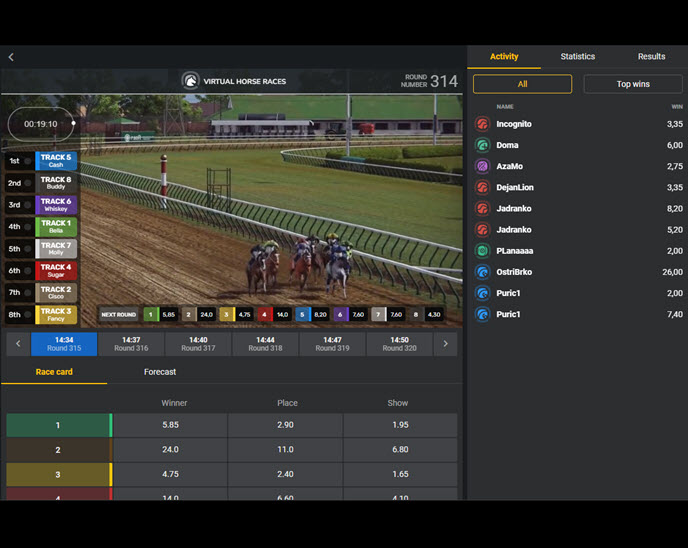
Task: Show previous rounds with left chevron
Action: [x=17, y=344]
